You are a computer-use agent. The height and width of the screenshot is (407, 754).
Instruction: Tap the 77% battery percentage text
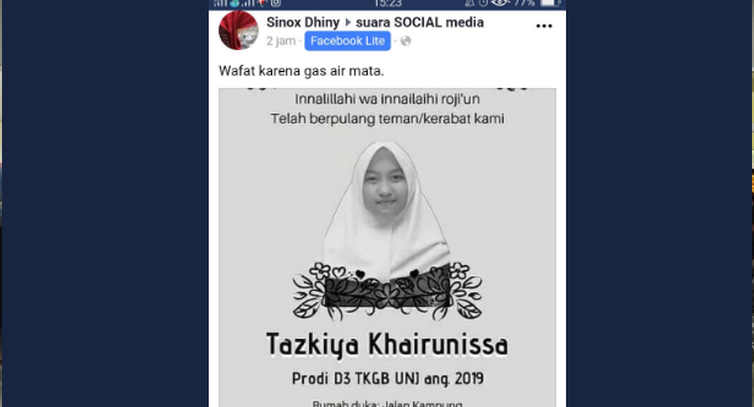click(x=524, y=3)
